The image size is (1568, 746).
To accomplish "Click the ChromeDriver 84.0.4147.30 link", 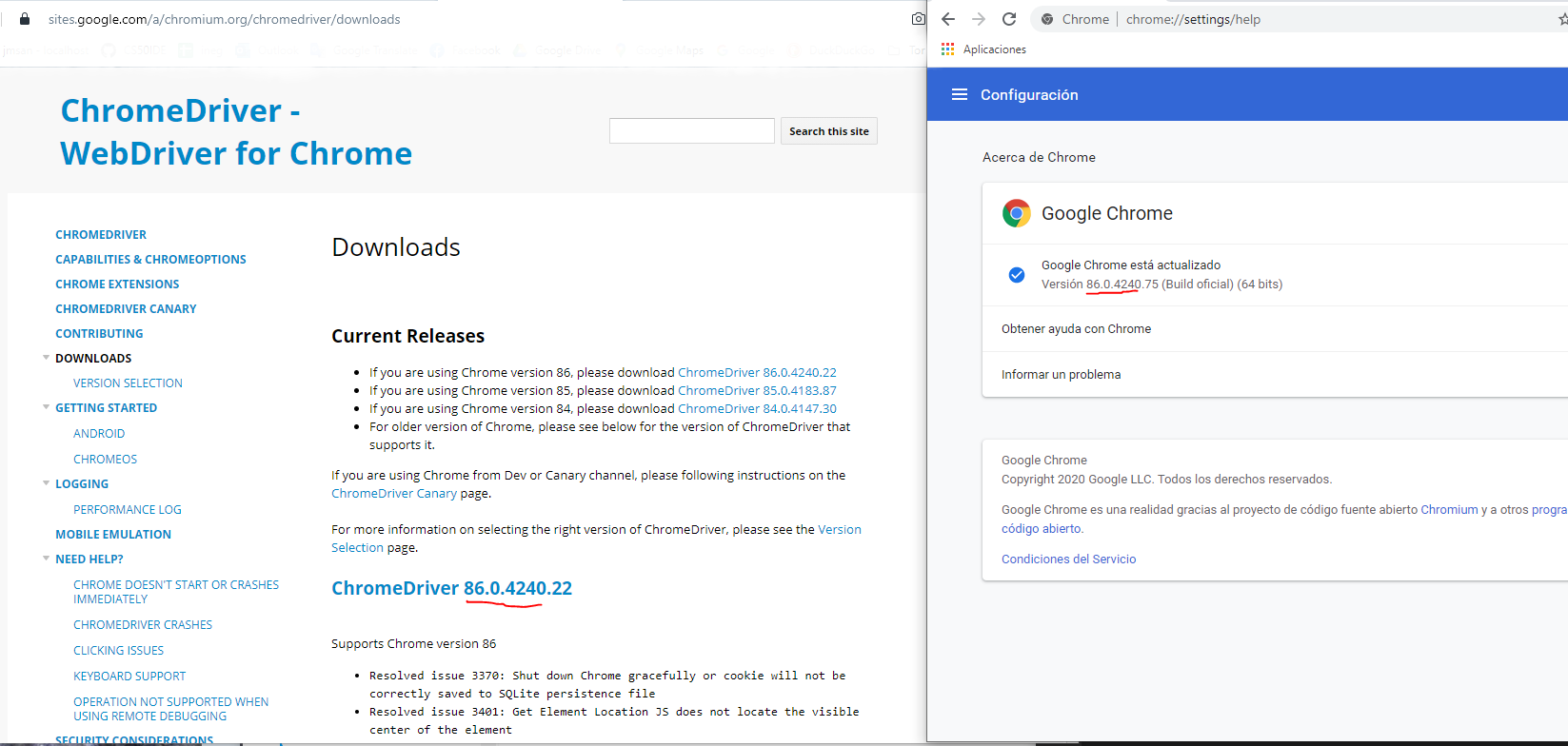I will (x=757, y=408).
